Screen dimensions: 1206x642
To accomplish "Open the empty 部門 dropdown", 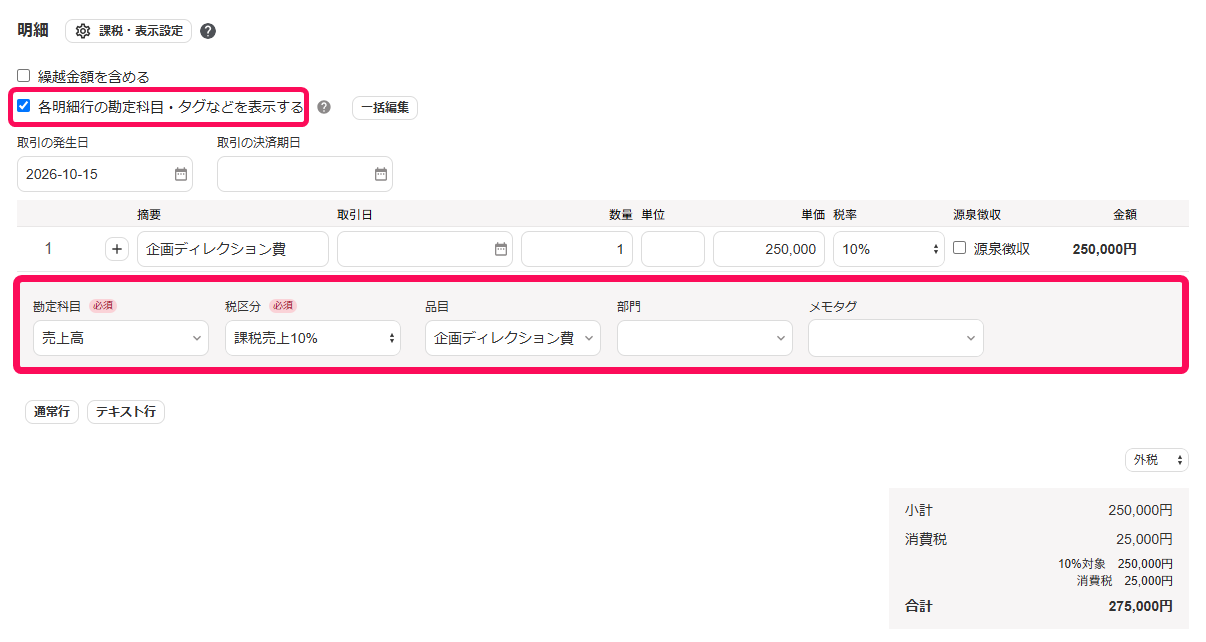I will pyautogui.click(x=705, y=338).
